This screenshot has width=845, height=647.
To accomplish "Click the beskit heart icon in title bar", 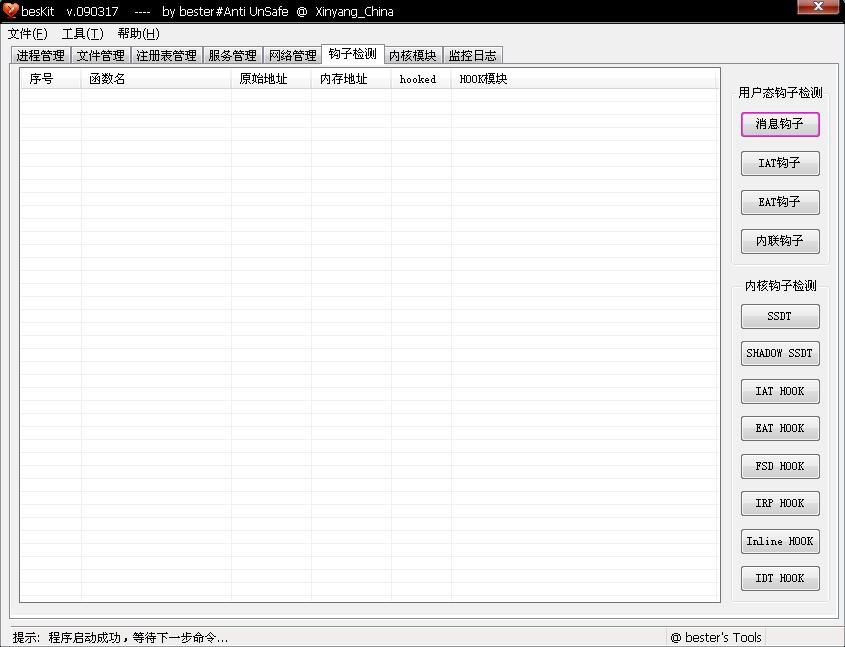I will (11, 11).
